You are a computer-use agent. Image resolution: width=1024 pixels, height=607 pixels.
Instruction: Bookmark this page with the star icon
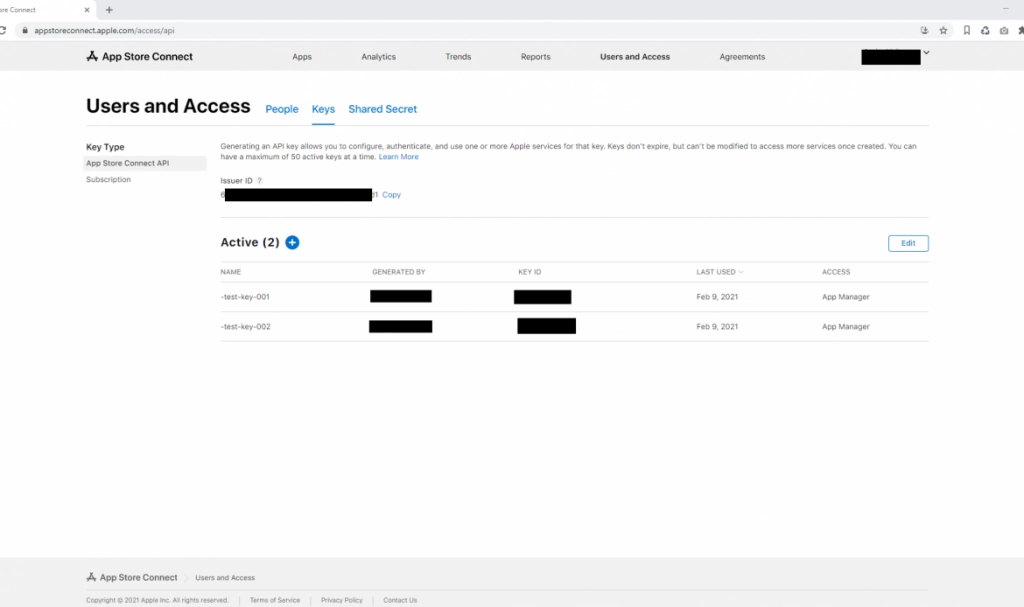click(x=943, y=31)
